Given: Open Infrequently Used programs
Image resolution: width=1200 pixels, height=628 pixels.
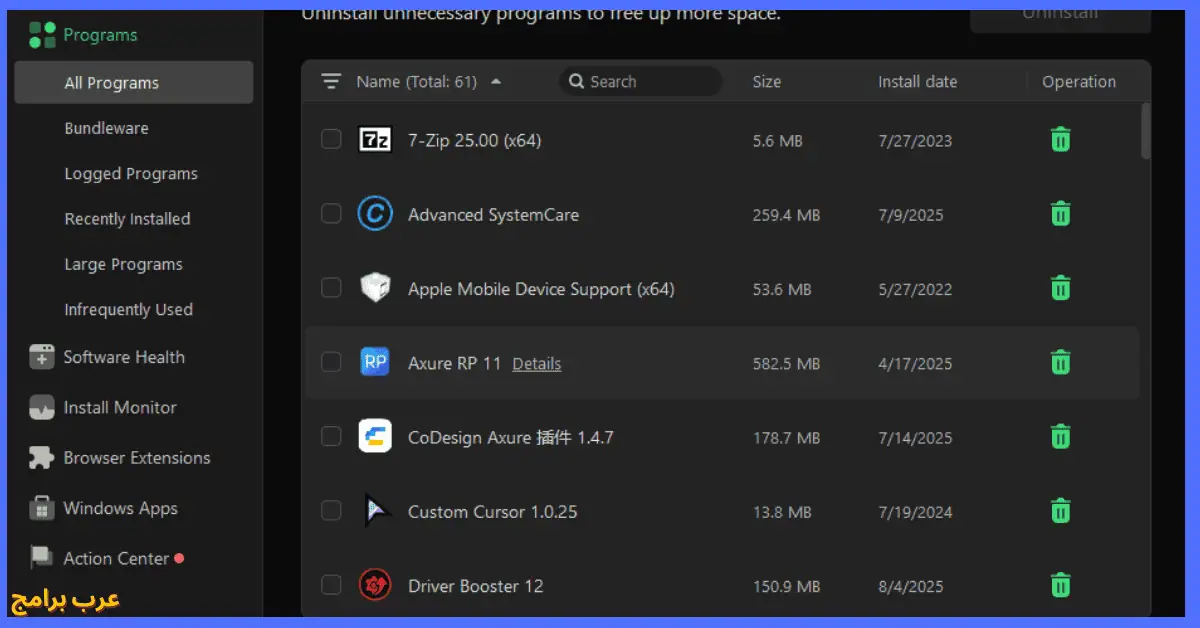Looking at the screenshot, I should (x=128, y=310).
